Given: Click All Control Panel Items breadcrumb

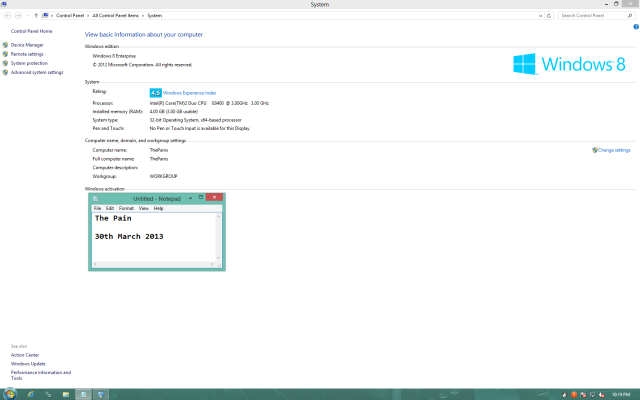Looking at the screenshot, I should (116, 16).
